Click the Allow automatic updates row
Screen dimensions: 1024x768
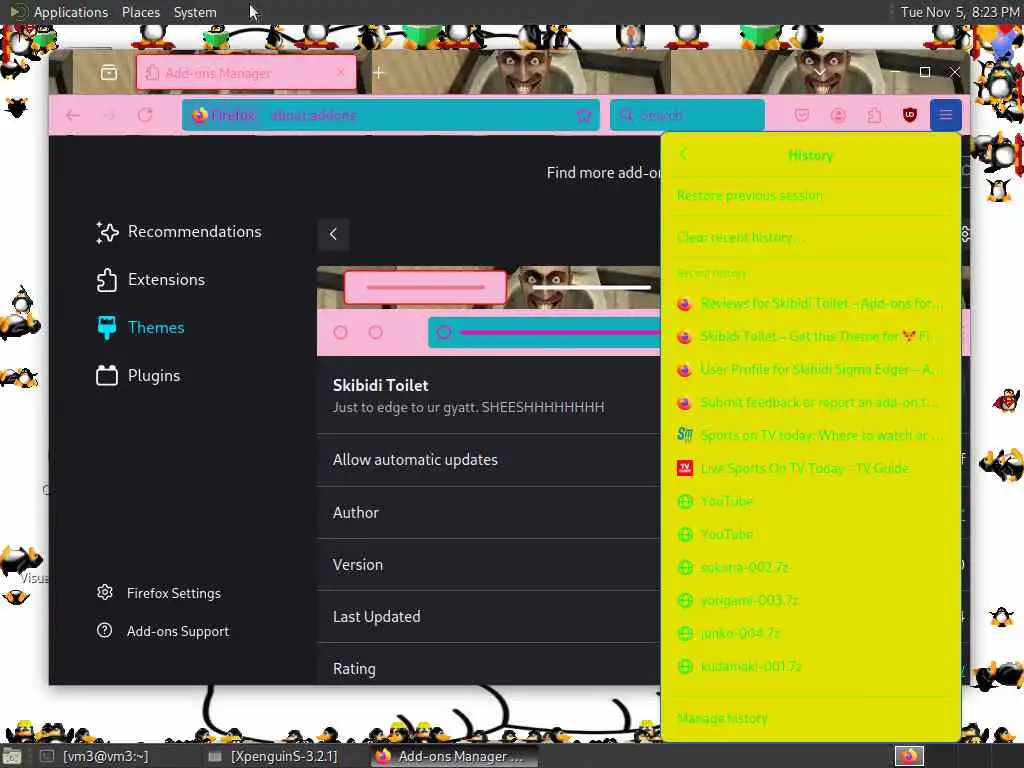click(x=488, y=460)
